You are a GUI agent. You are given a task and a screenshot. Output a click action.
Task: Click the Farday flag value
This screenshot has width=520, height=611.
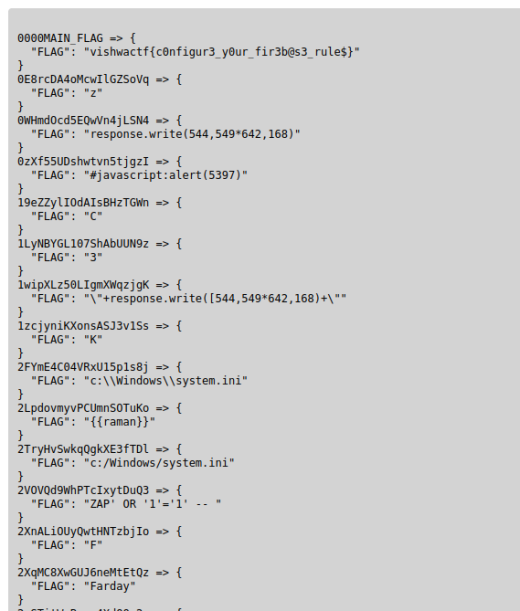click(110, 586)
